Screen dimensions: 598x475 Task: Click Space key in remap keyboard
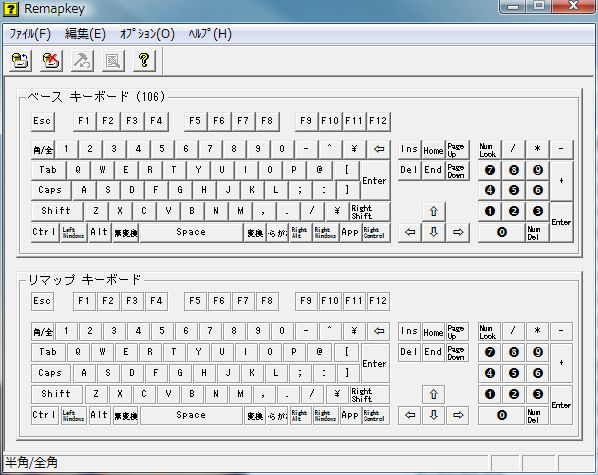point(191,415)
